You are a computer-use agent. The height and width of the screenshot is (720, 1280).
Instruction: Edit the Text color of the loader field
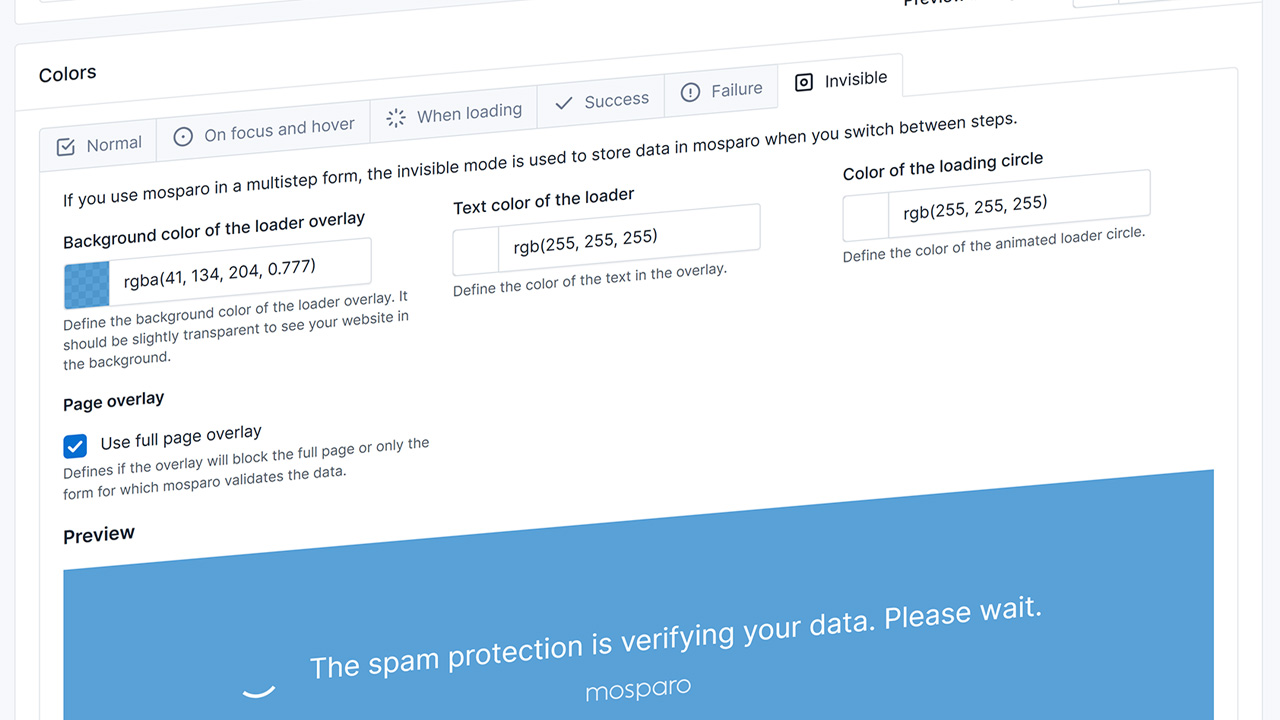pos(629,238)
